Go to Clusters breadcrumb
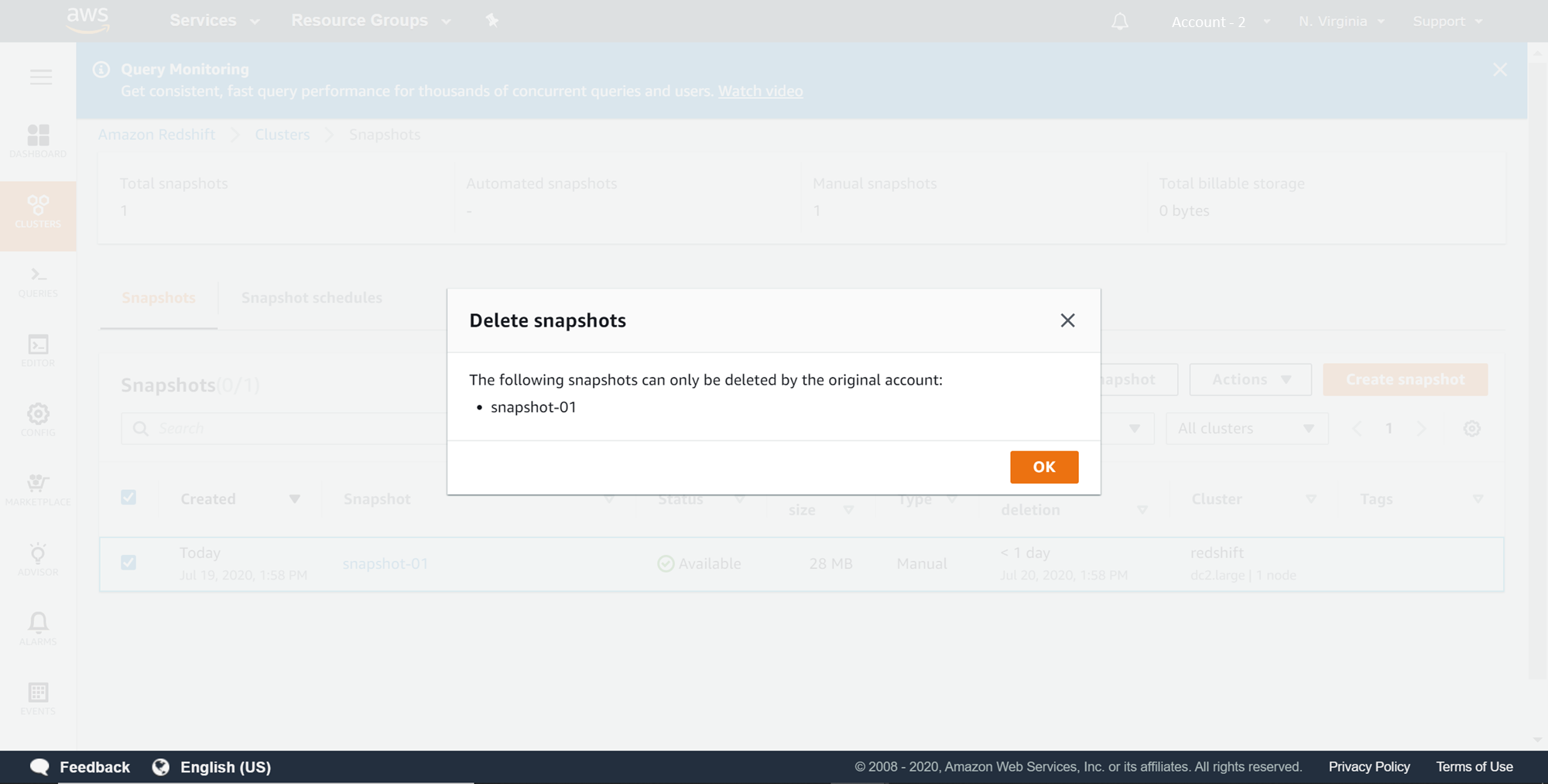The image size is (1548, 784). [283, 135]
